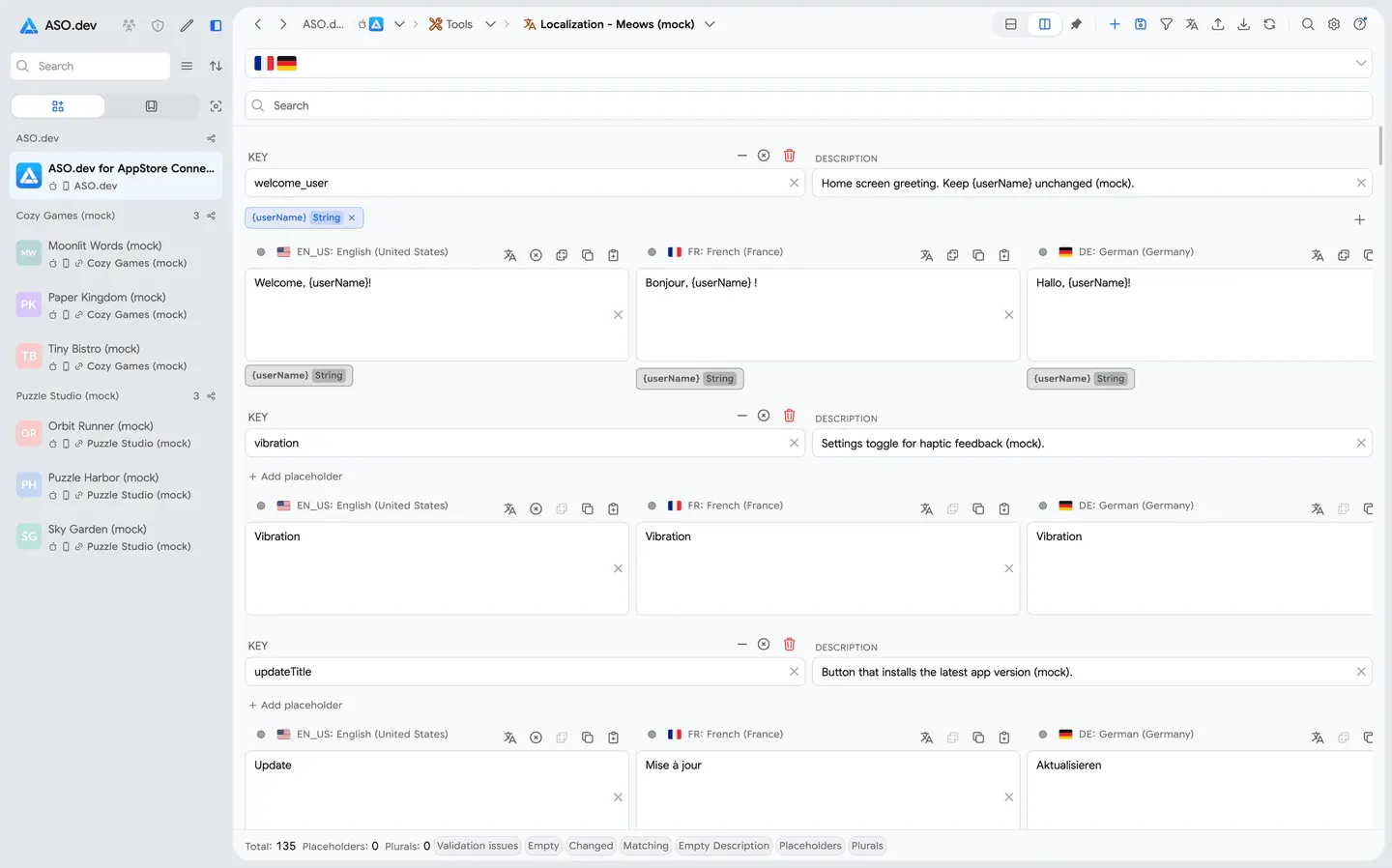The image size is (1392, 868).
Task: Click the clipboard paste icon for EN_US Vibration
Action: (613, 509)
